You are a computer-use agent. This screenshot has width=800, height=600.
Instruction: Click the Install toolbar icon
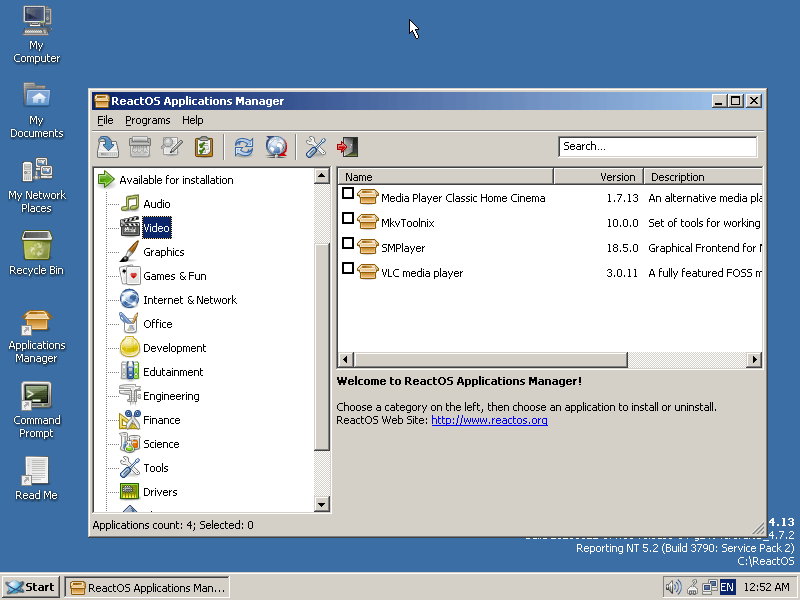pos(108,147)
